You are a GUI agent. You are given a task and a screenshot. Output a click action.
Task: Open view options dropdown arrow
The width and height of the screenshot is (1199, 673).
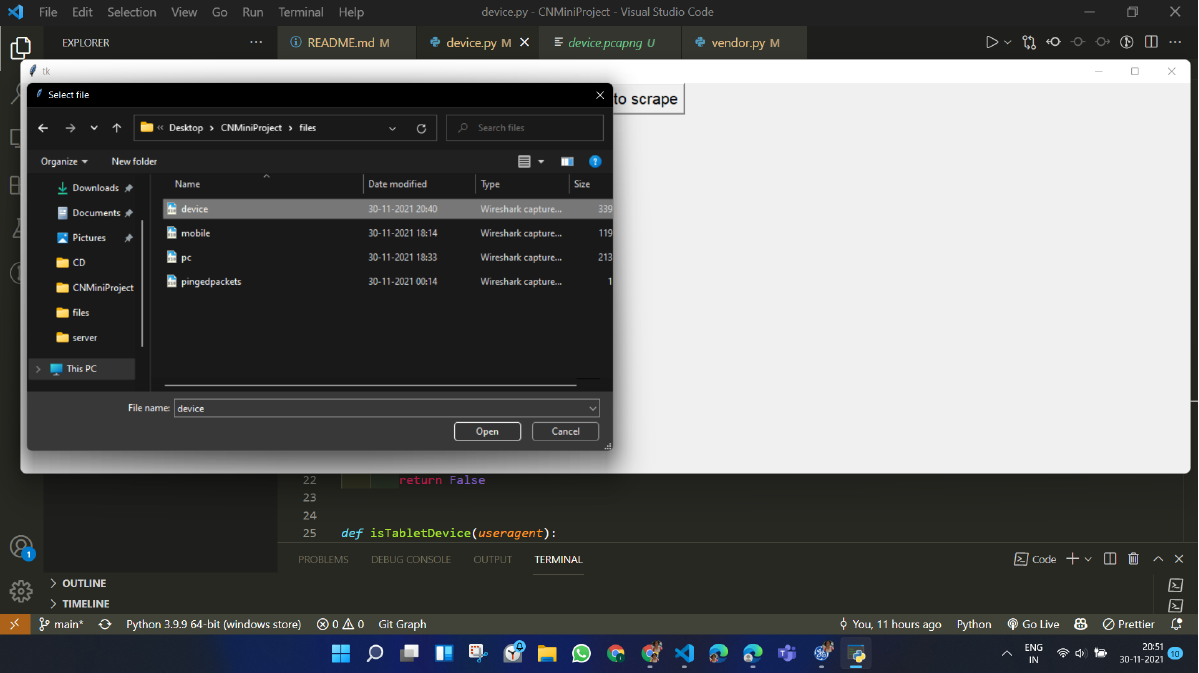[541, 161]
